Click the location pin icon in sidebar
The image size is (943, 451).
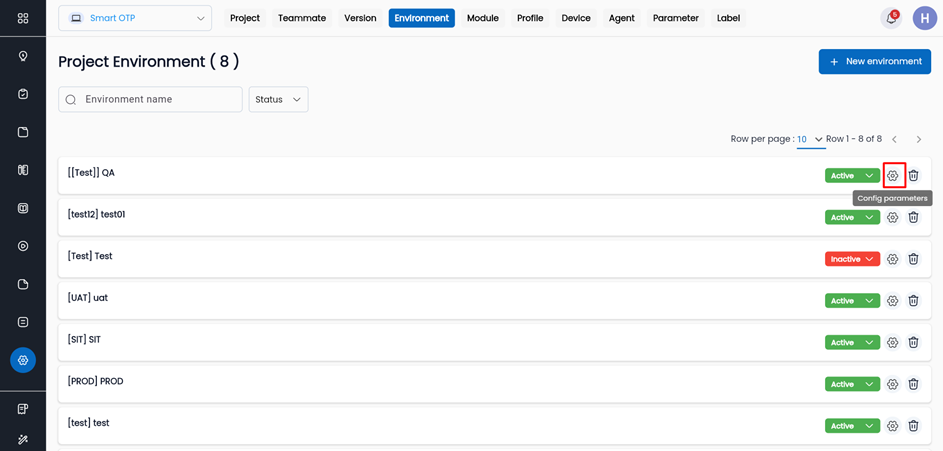pyautogui.click(x=23, y=56)
